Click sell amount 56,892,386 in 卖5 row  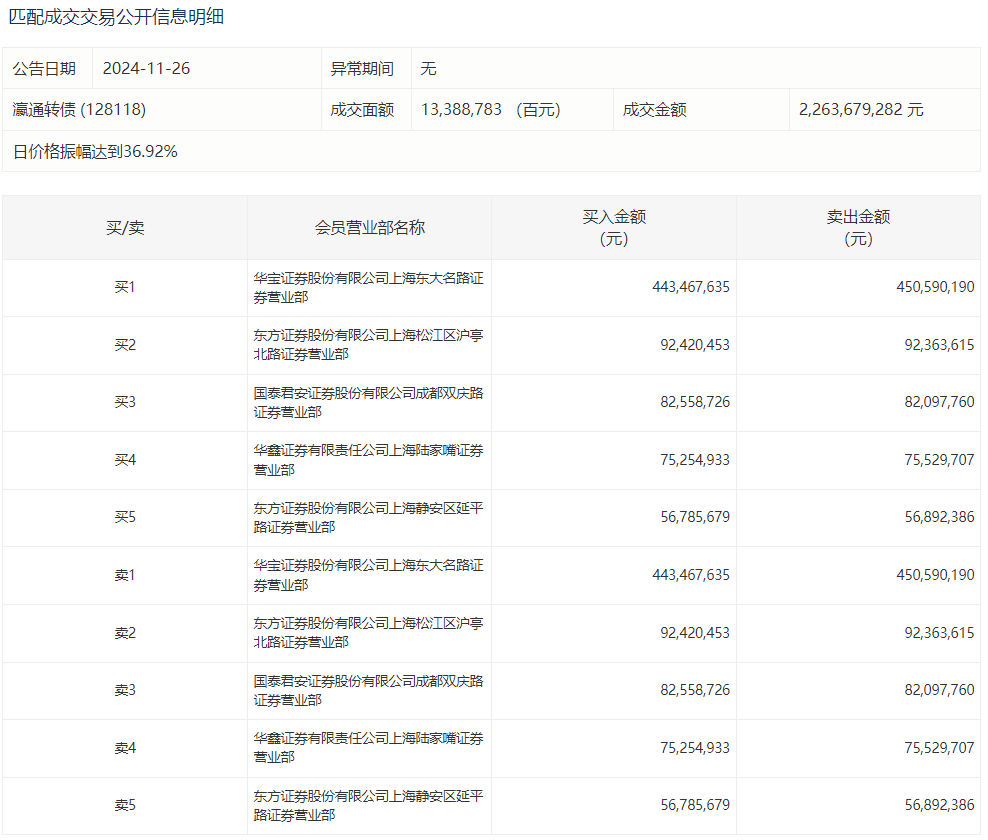click(938, 805)
